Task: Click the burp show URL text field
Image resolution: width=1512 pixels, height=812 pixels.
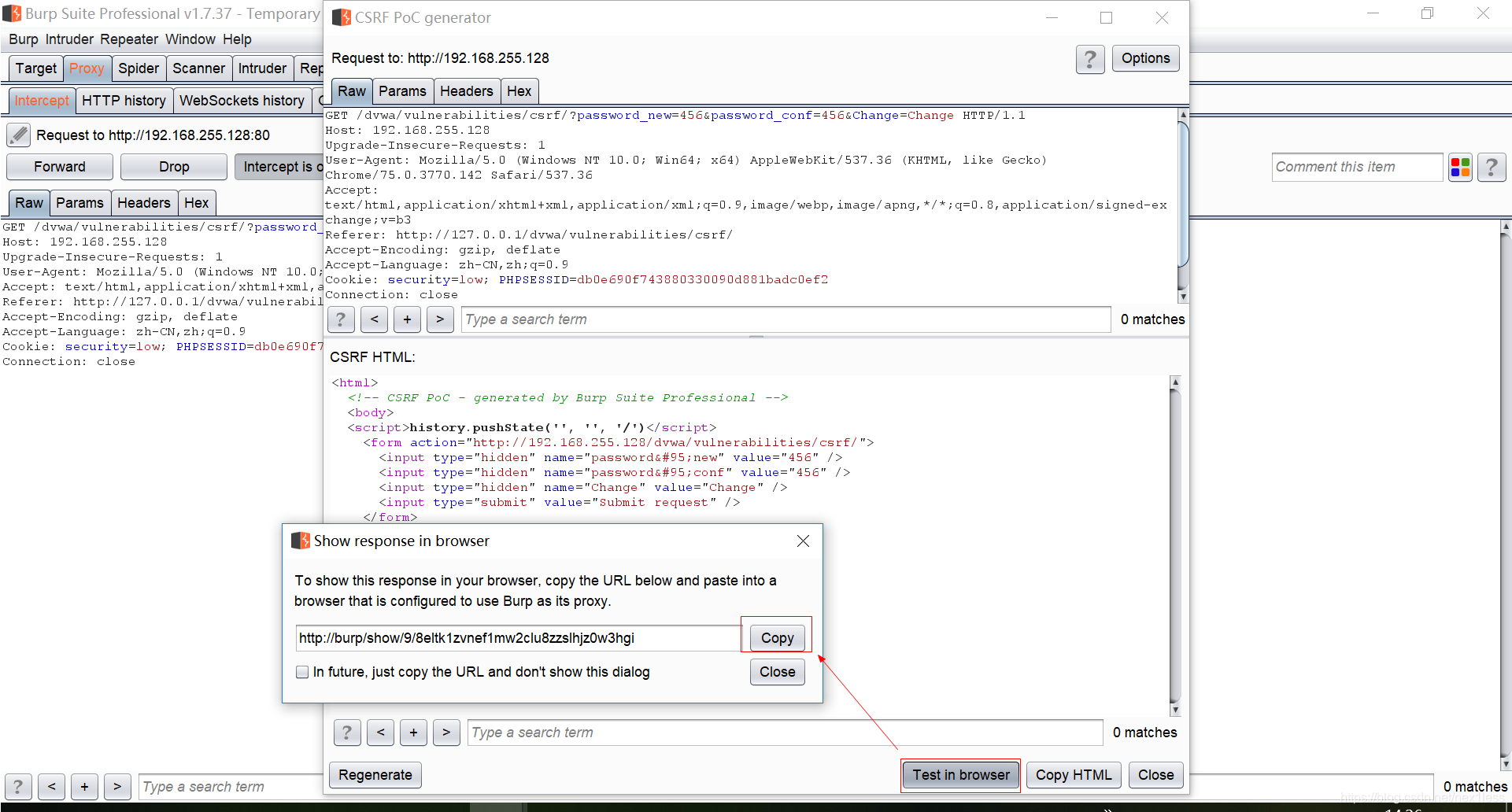Action: (519, 638)
